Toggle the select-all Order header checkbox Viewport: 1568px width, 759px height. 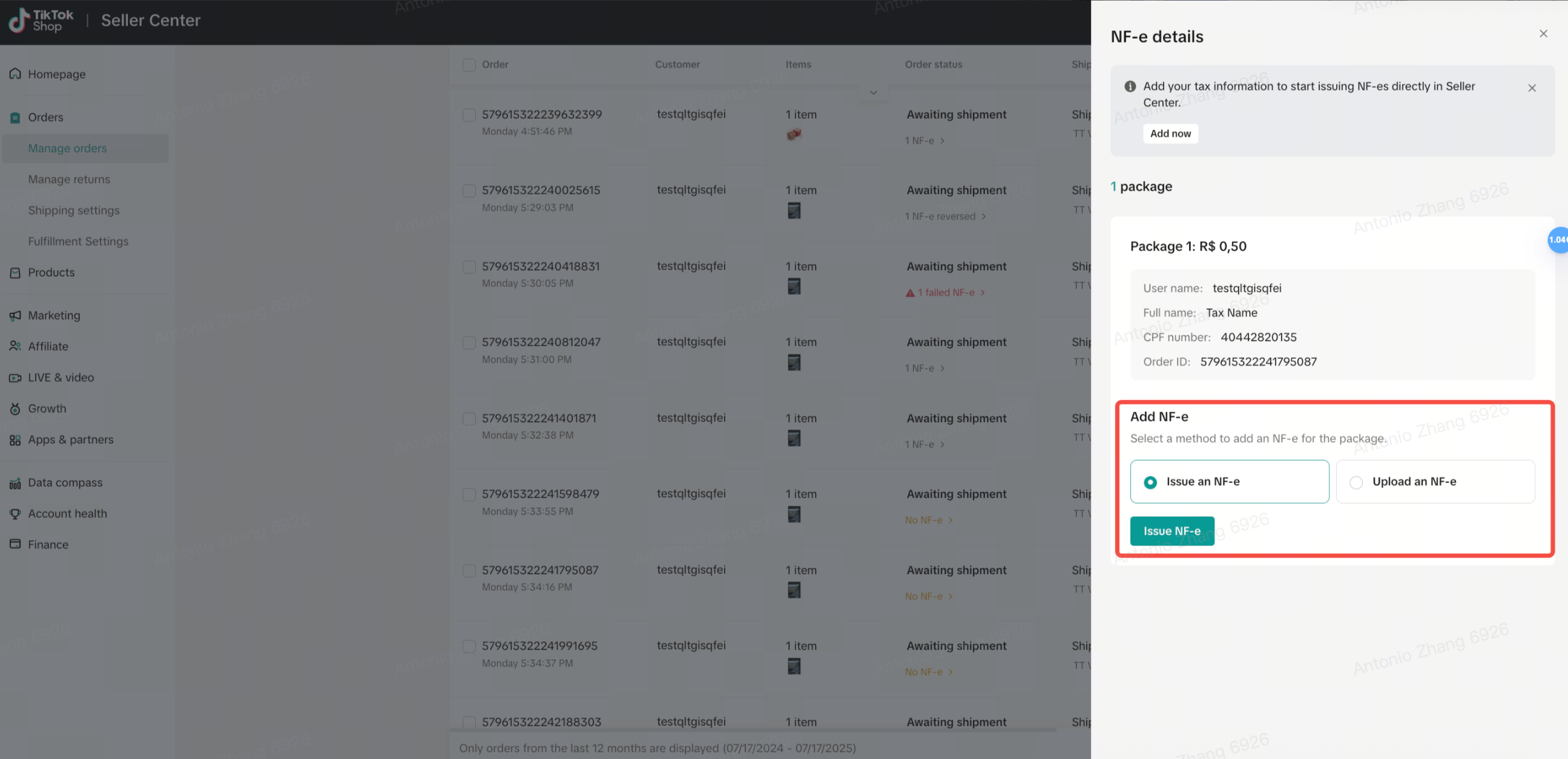[469, 65]
